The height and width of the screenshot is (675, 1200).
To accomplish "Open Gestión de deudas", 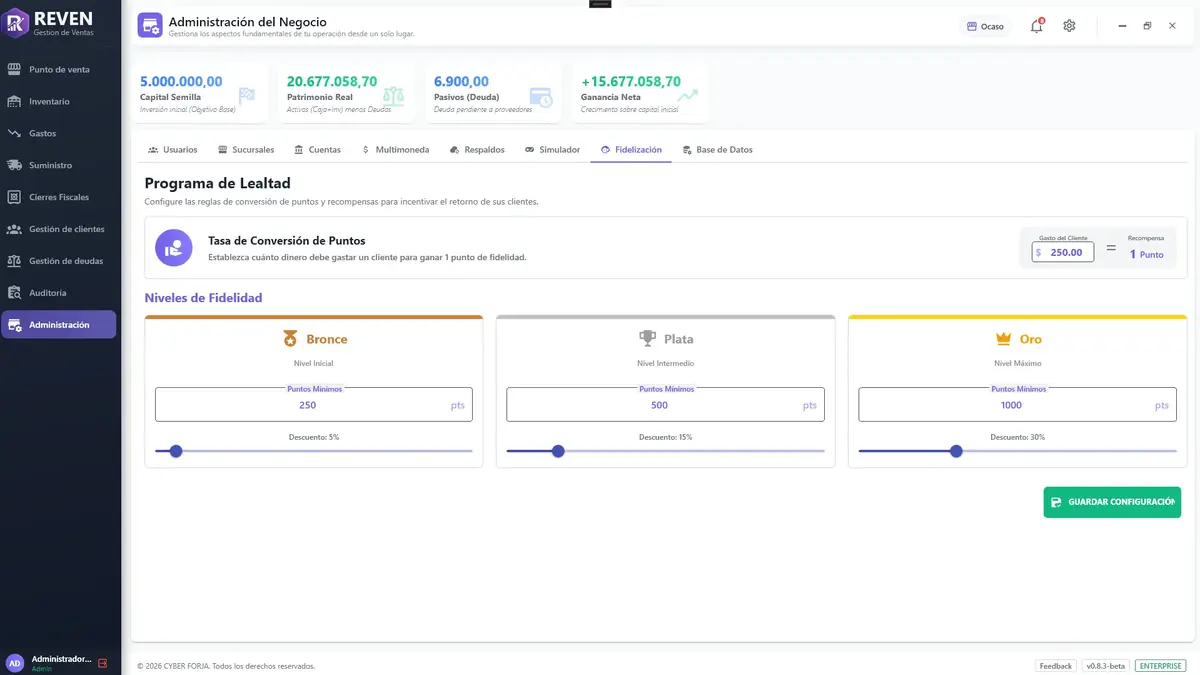I will click(x=59, y=261).
